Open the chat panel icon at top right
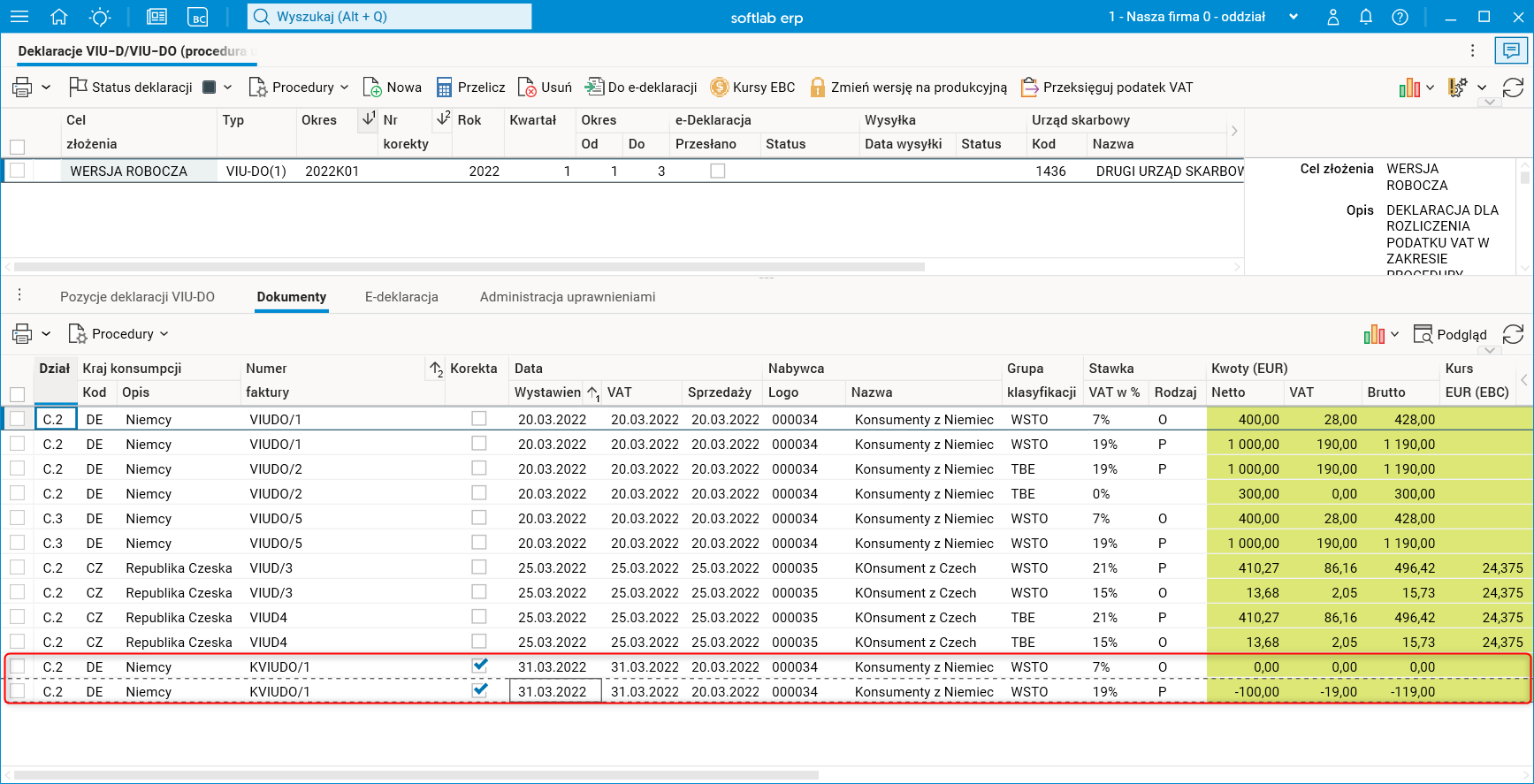The width and height of the screenshot is (1534, 784). coord(1511,51)
